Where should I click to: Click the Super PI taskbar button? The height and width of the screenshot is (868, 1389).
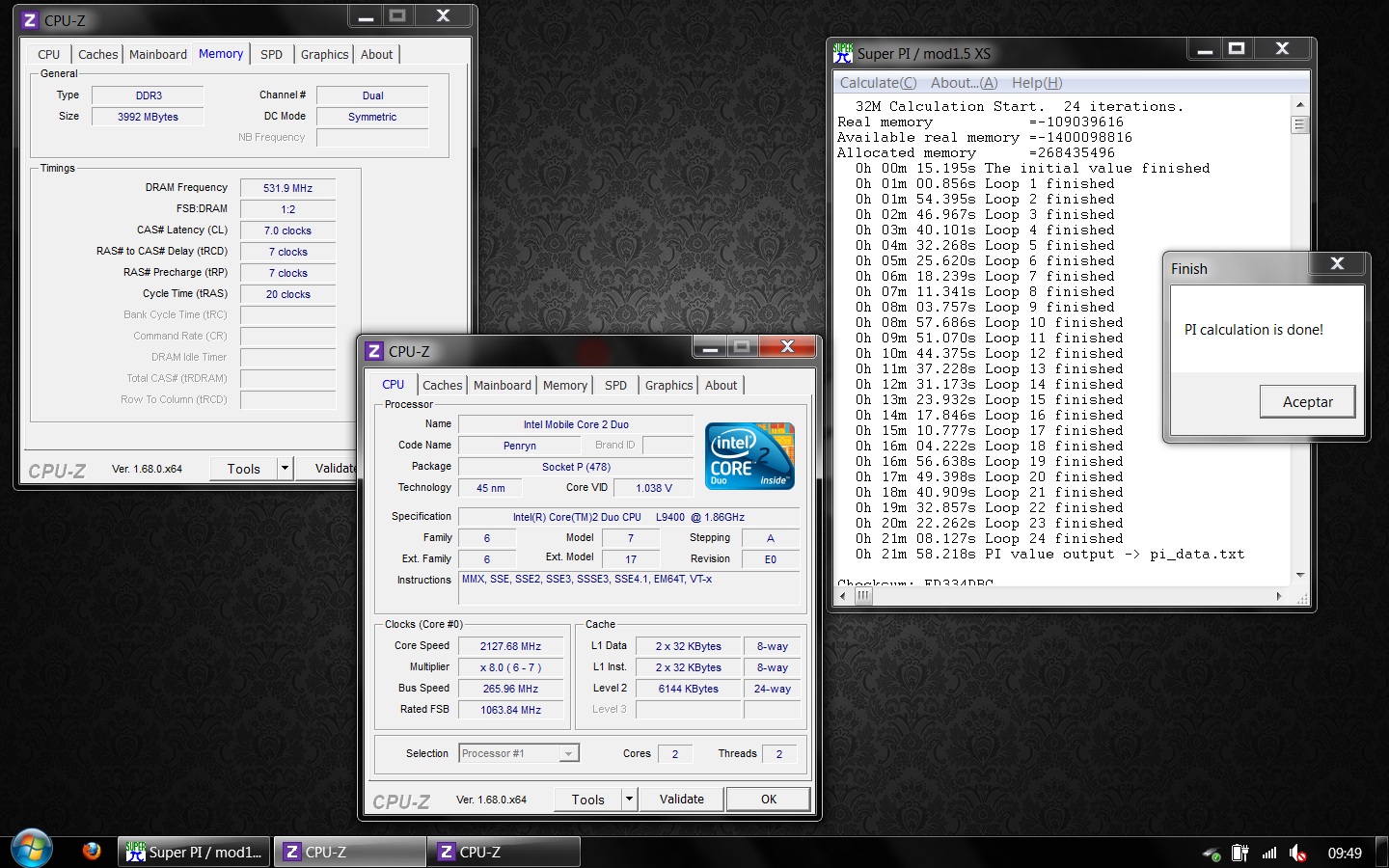point(195,853)
